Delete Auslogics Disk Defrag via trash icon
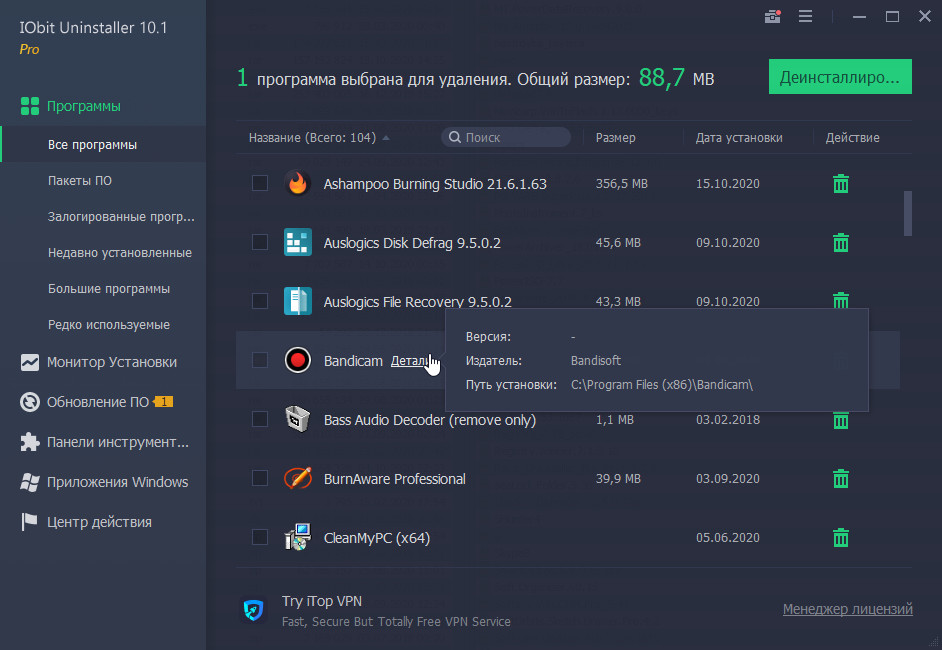Viewport: 942px width, 650px height. click(840, 242)
